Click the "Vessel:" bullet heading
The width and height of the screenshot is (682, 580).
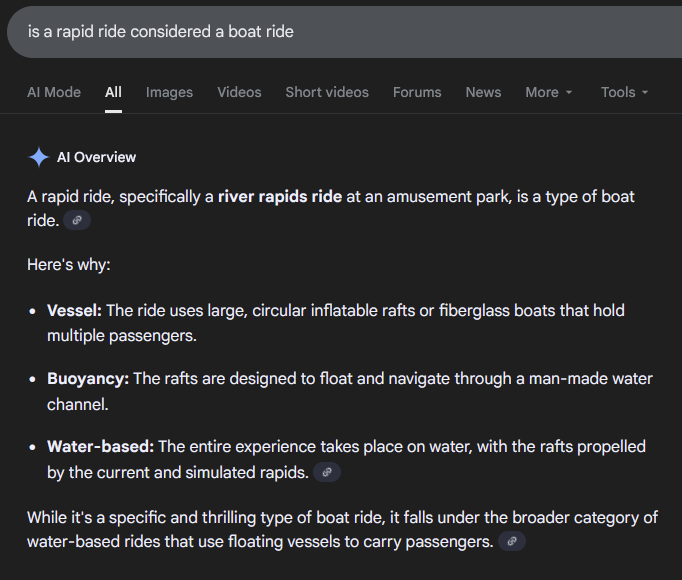74,310
